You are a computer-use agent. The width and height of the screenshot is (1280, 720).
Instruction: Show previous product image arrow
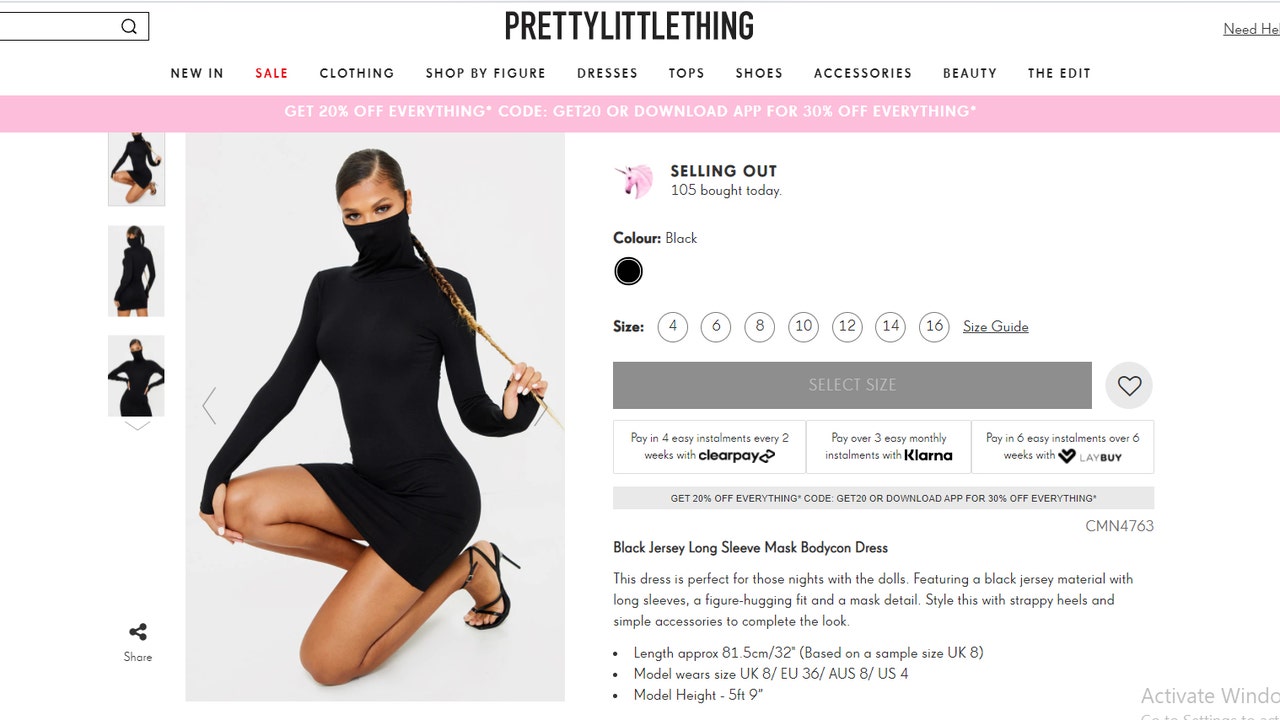point(209,406)
